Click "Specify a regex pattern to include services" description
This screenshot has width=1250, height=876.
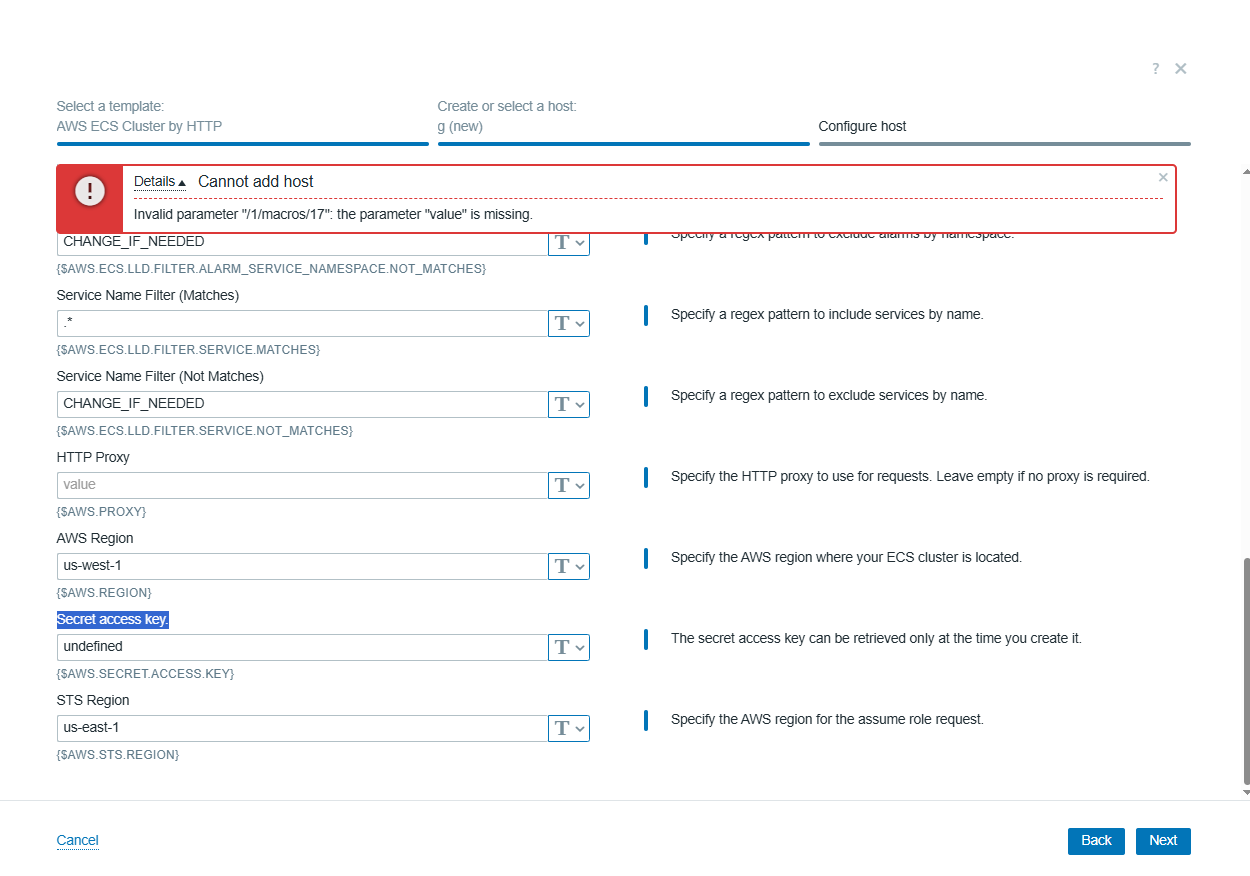tap(827, 315)
